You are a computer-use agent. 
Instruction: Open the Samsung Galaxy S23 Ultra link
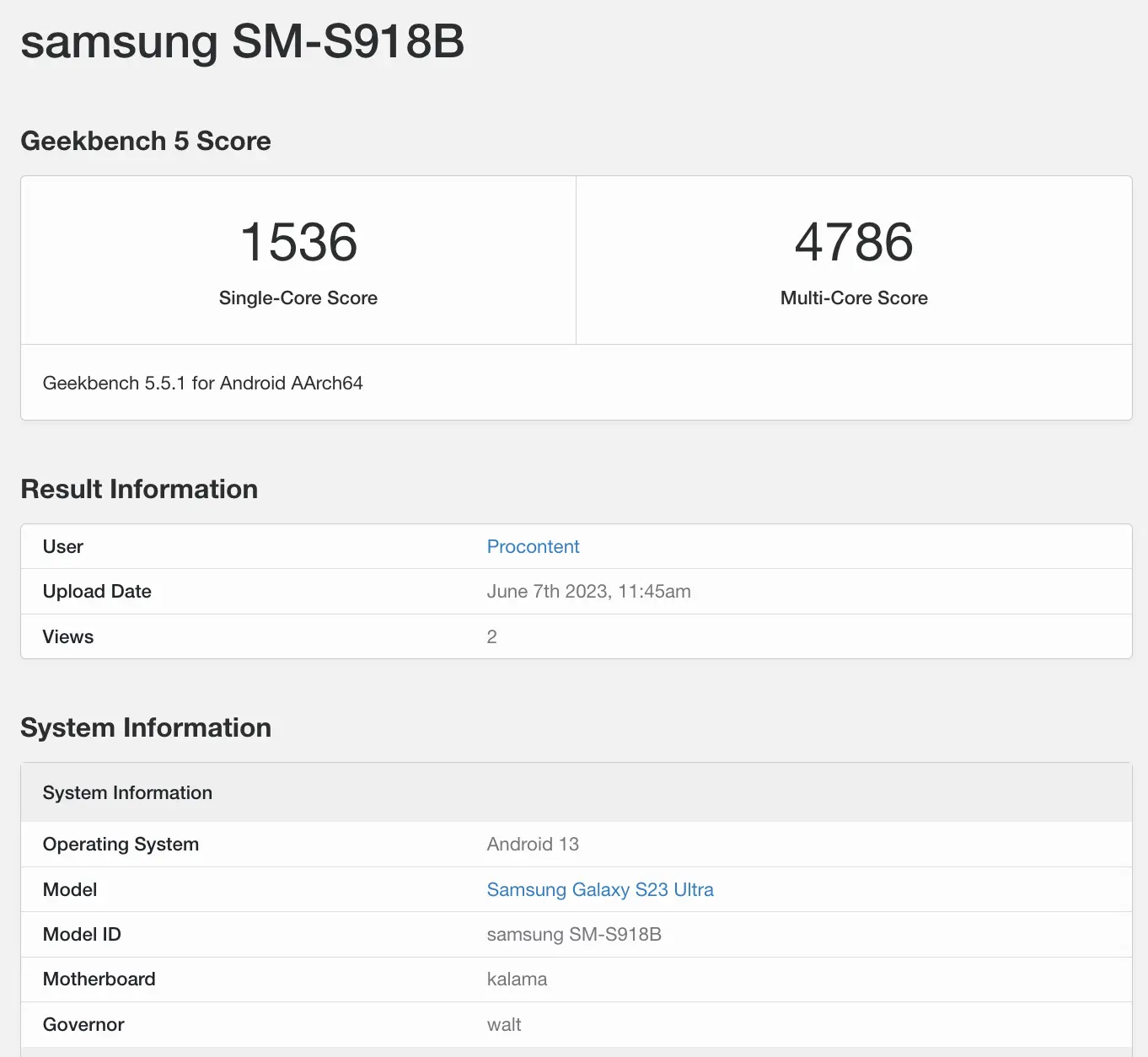(x=600, y=889)
